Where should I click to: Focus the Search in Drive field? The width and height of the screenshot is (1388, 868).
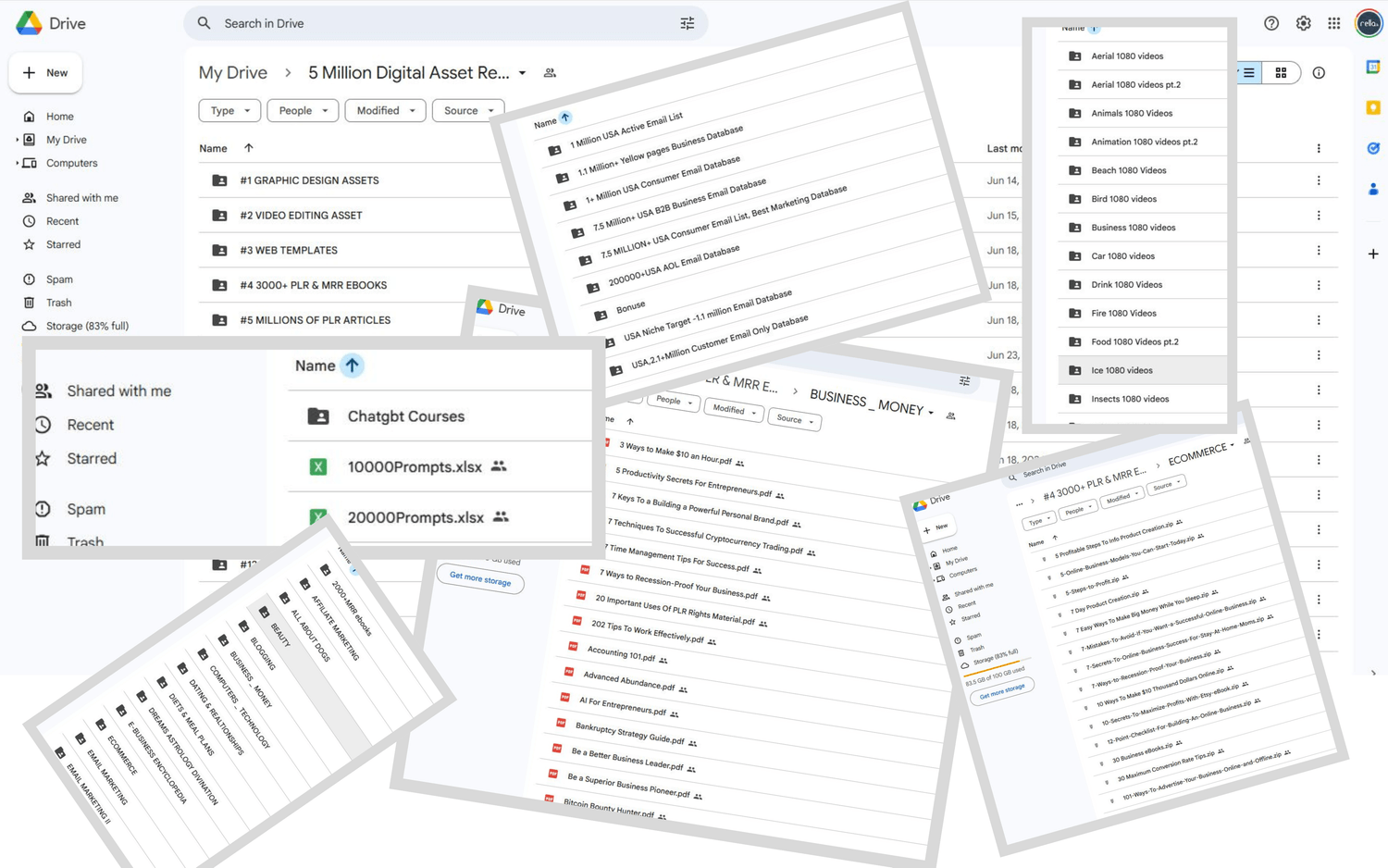click(445, 23)
